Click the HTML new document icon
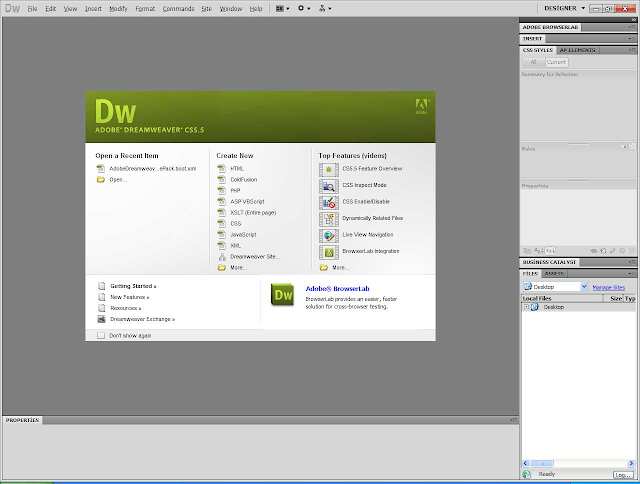The width and height of the screenshot is (640, 484). click(x=222, y=168)
